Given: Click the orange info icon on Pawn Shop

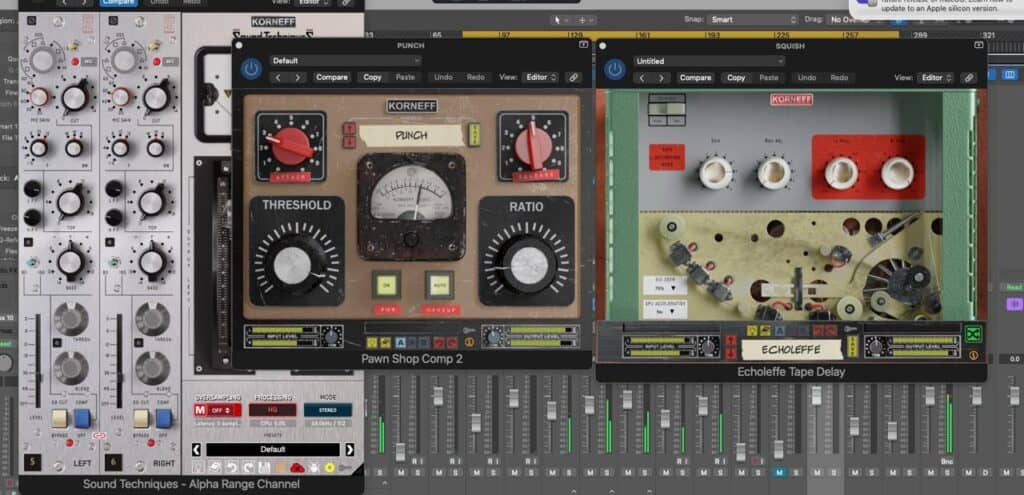Looking at the screenshot, I should (x=468, y=342).
